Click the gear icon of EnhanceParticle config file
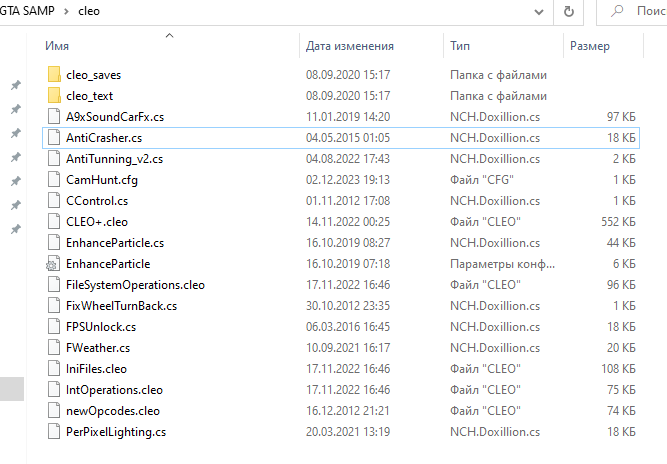The width and height of the screenshot is (667, 464). pos(54,264)
